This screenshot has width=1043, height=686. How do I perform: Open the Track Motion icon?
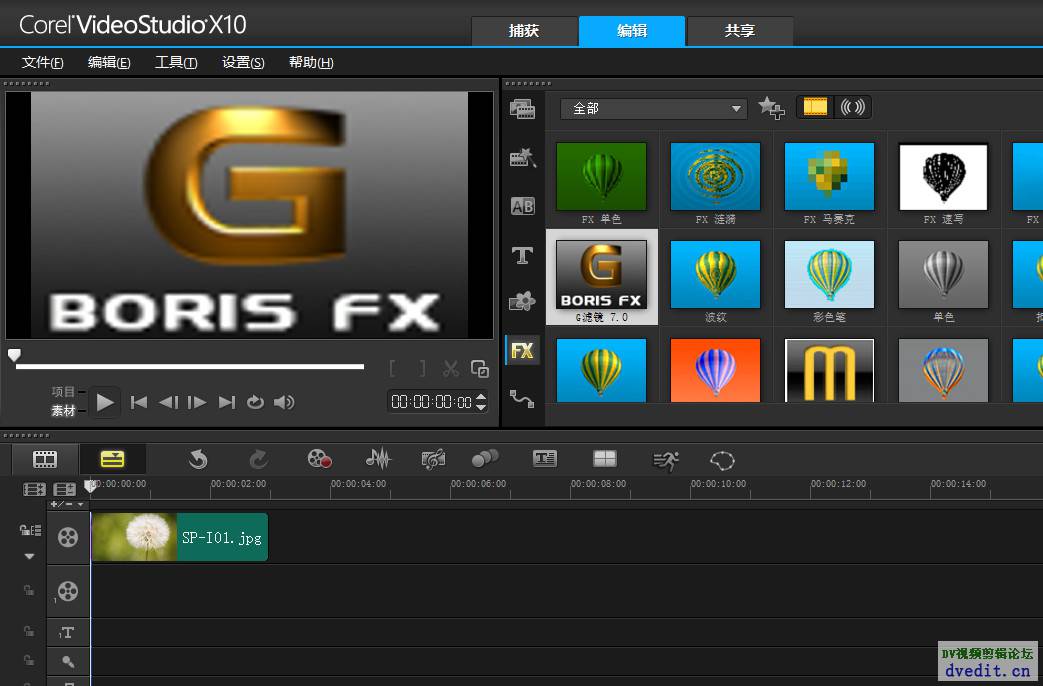pyautogui.click(x=485, y=458)
